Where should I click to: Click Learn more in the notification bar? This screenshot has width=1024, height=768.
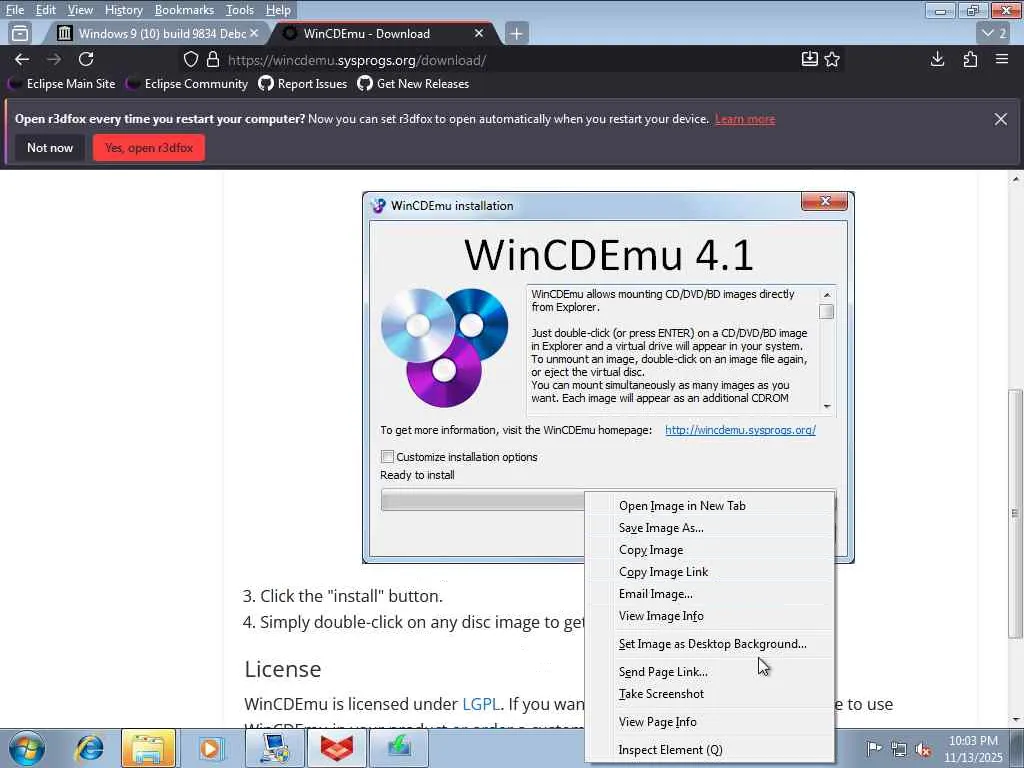[745, 119]
